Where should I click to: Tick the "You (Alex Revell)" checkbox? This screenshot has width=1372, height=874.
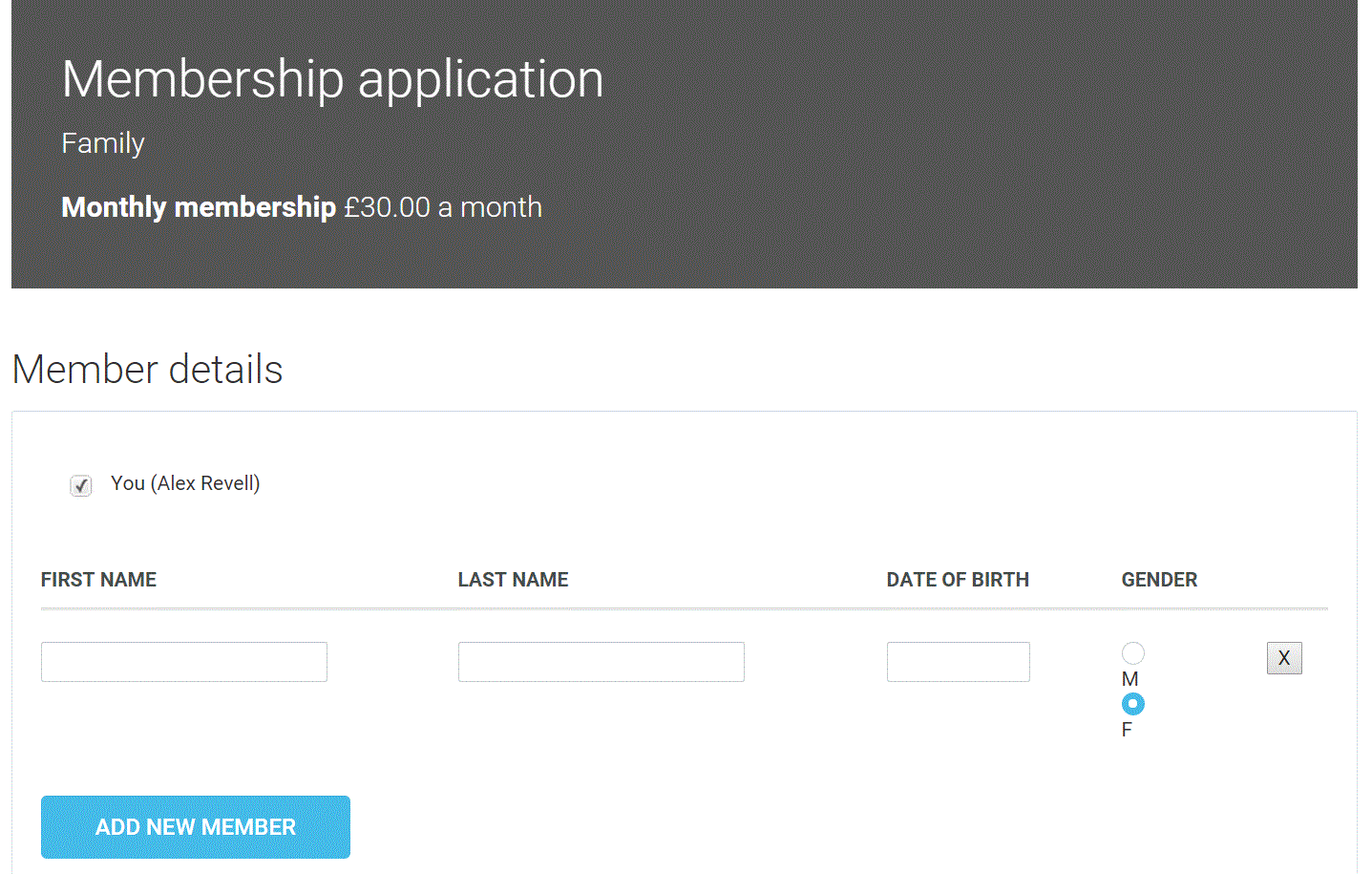point(81,485)
